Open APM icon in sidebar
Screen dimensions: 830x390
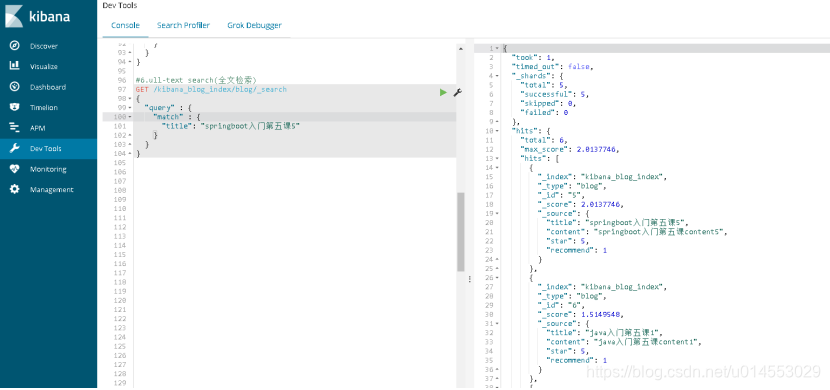(15, 128)
